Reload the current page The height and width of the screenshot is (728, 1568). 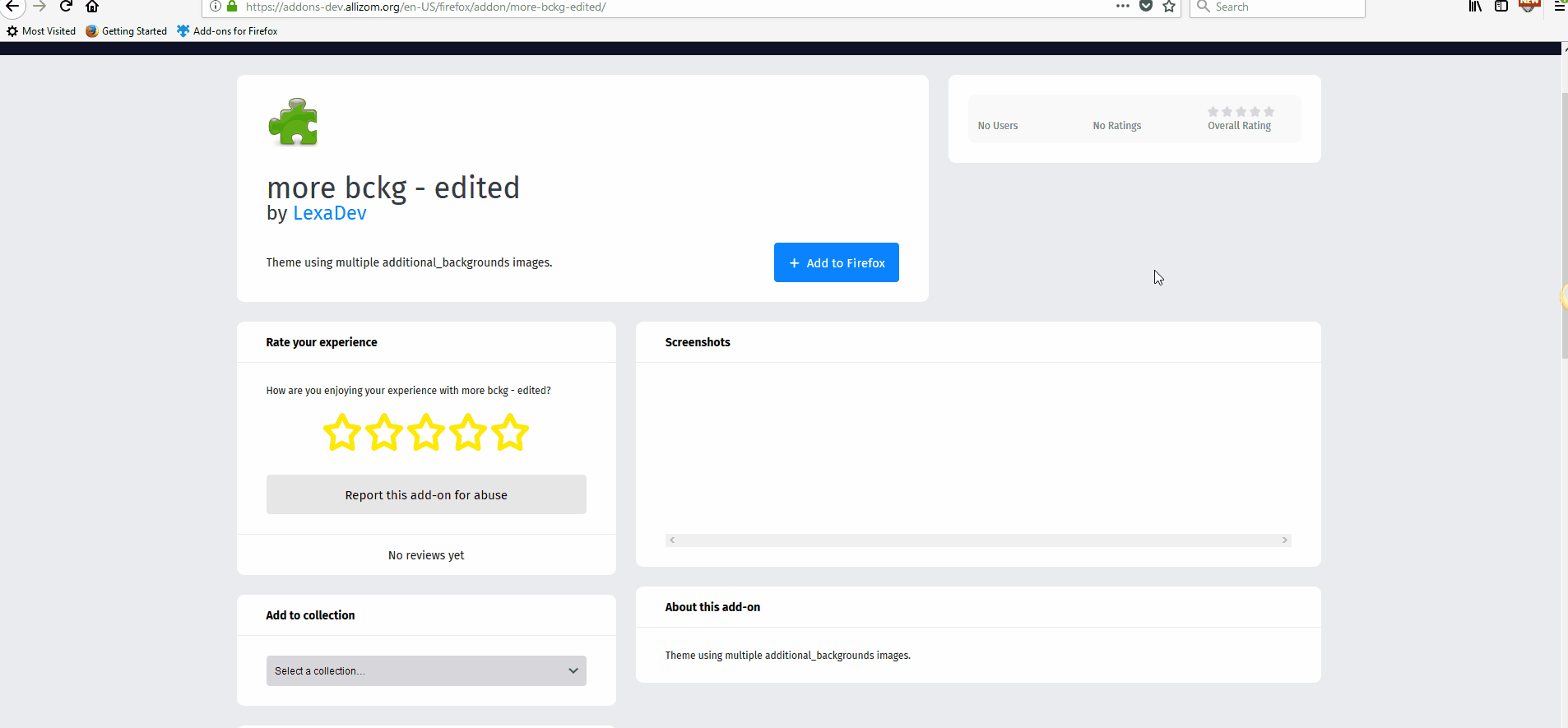coord(66,7)
